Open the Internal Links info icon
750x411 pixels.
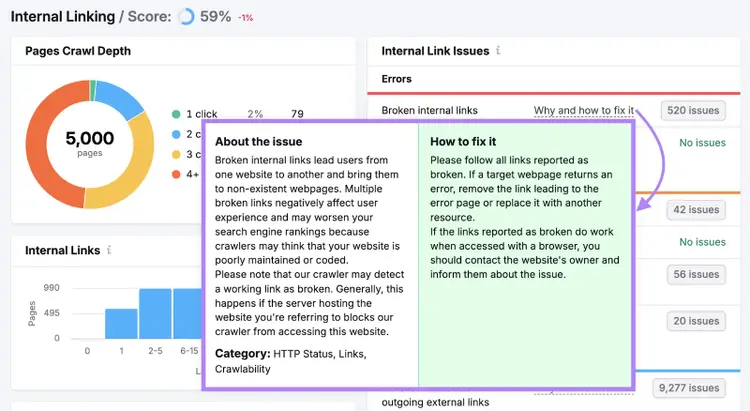coord(109,250)
